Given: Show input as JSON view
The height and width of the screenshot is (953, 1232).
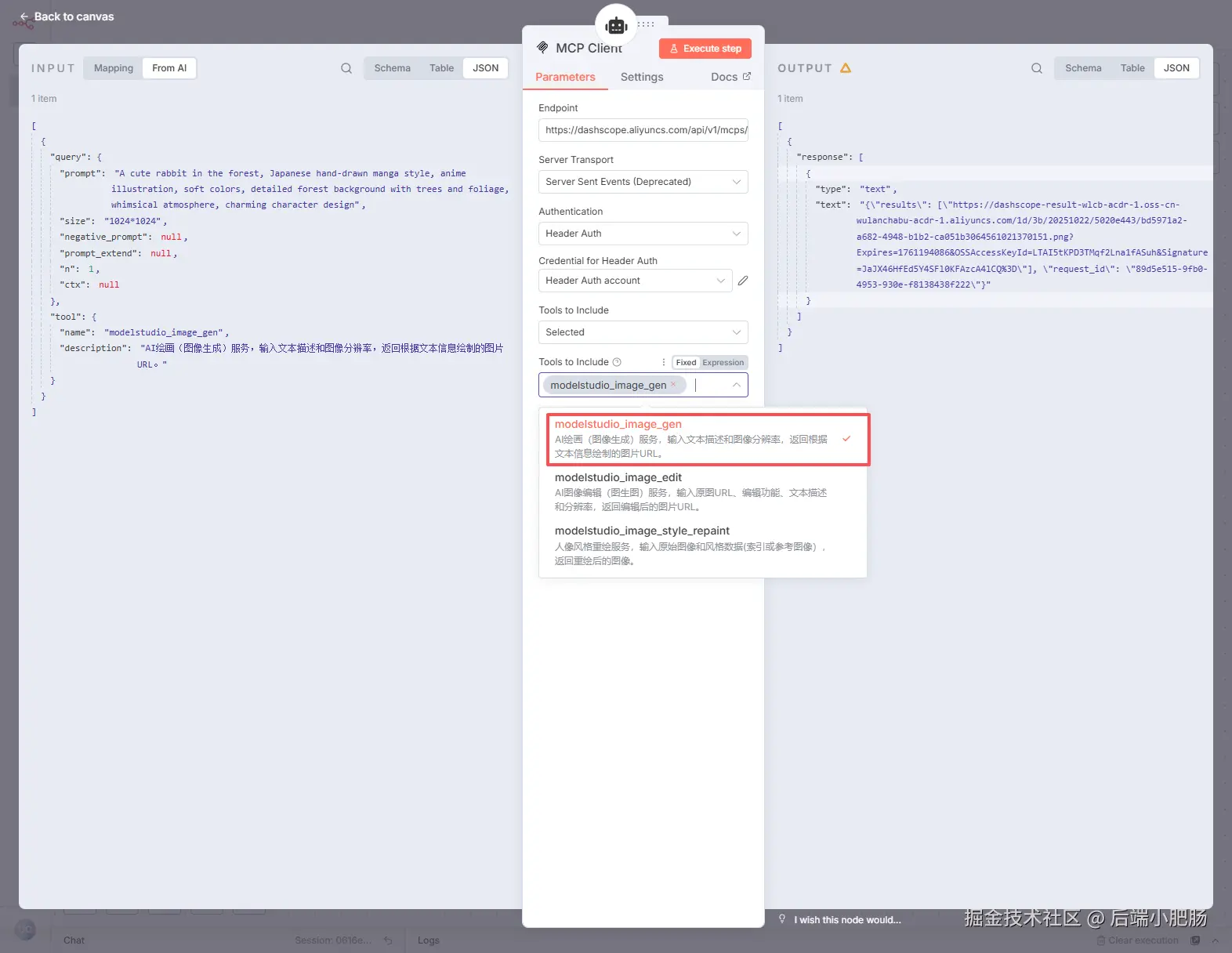Looking at the screenshot, I should click(x=485, y=68).
